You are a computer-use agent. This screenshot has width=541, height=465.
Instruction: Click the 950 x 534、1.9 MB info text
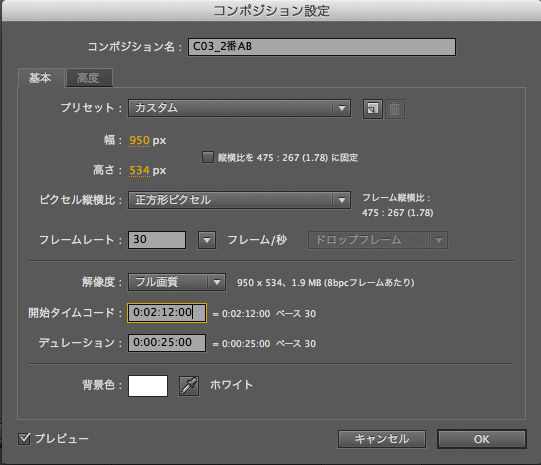[x=325, y=283]
